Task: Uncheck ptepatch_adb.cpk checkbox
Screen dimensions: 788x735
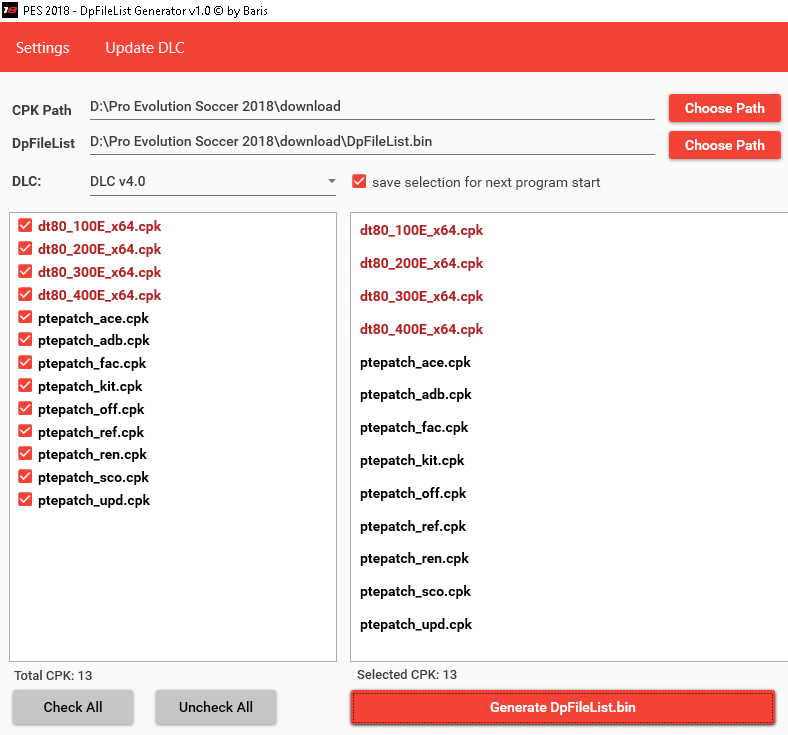Action: click(25, 340)
